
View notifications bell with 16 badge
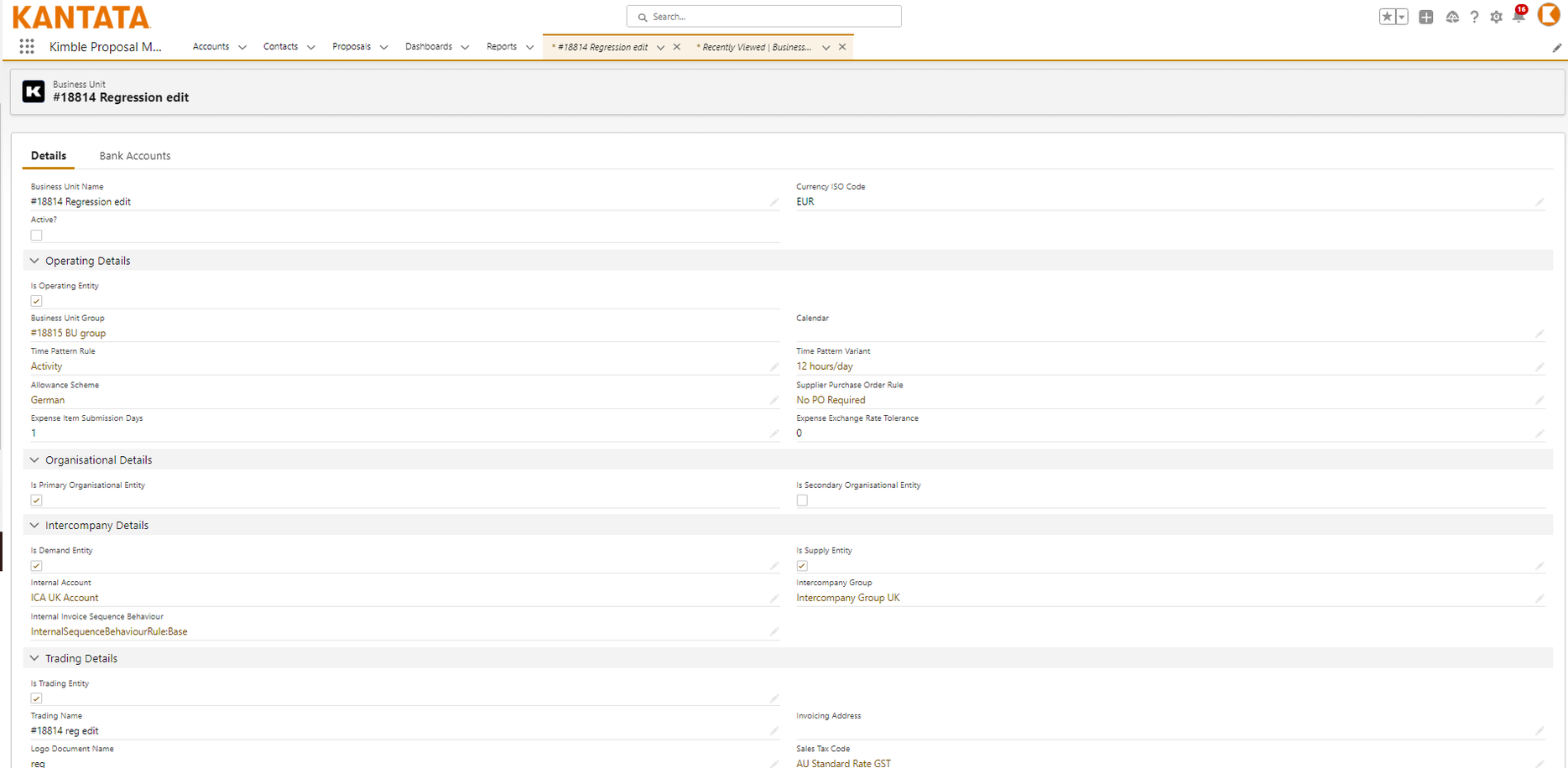1519,15
